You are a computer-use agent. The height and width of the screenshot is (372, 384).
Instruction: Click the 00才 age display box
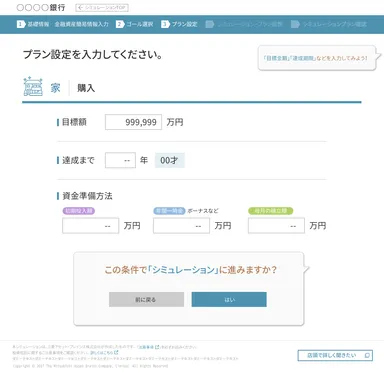(x=169, y=160)
